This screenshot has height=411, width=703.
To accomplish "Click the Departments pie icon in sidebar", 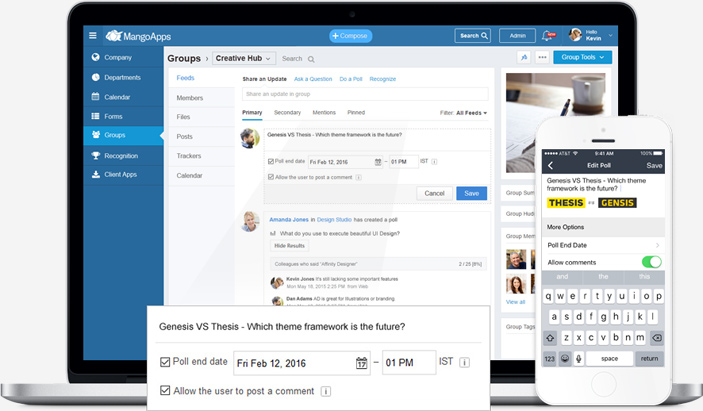I will pos(95,77).
